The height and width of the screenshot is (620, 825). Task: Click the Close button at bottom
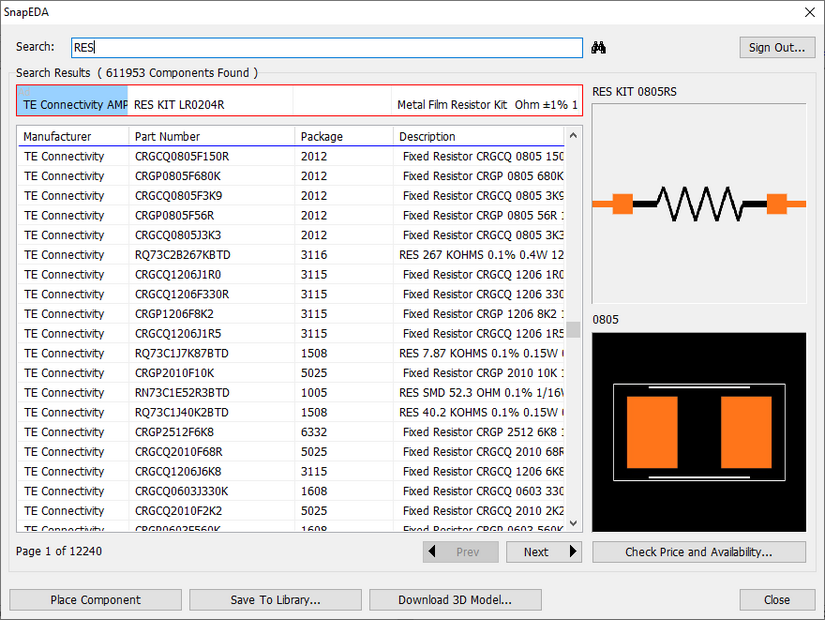coord(777,599)
